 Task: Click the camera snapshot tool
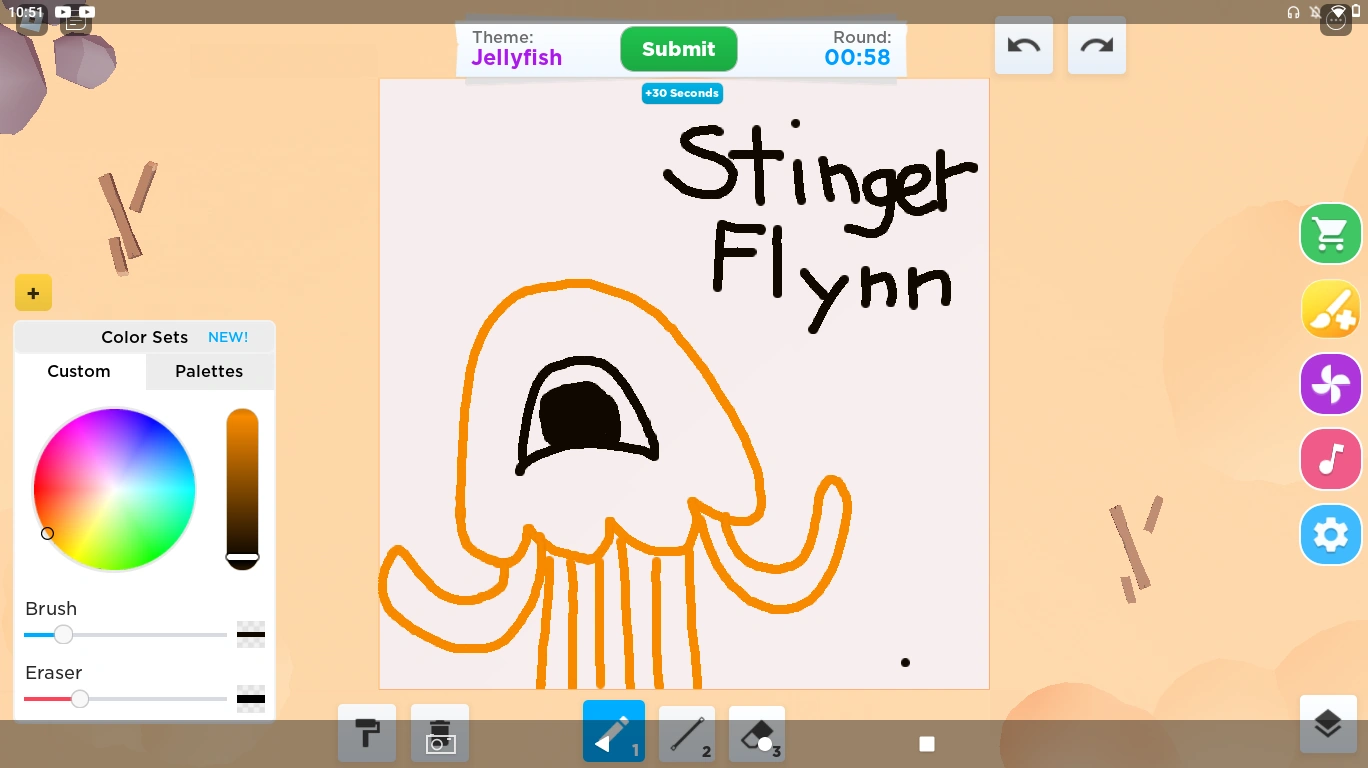tap(440, 733)
